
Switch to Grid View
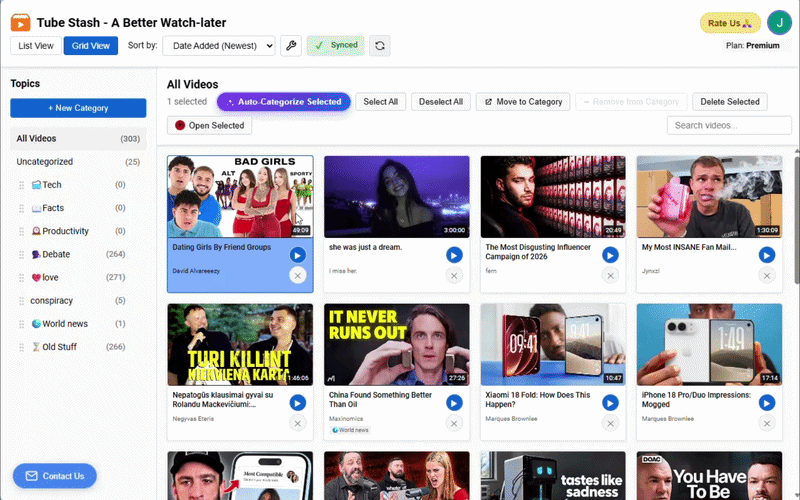[91, 45]
